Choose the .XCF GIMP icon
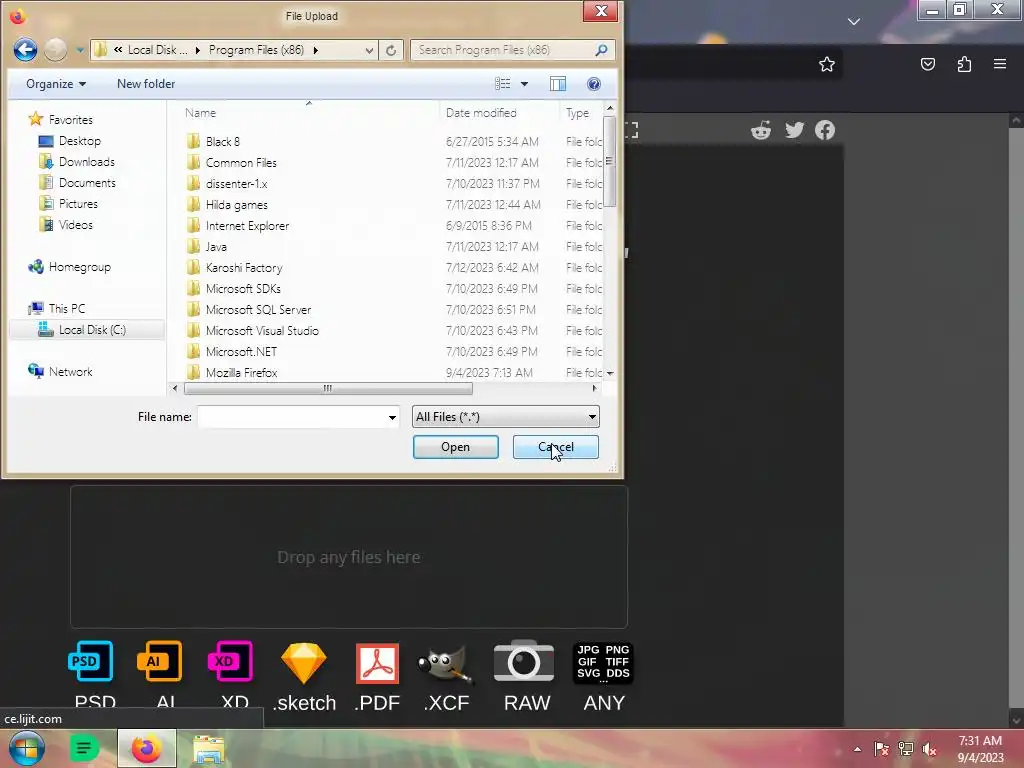 click(445, 665)
